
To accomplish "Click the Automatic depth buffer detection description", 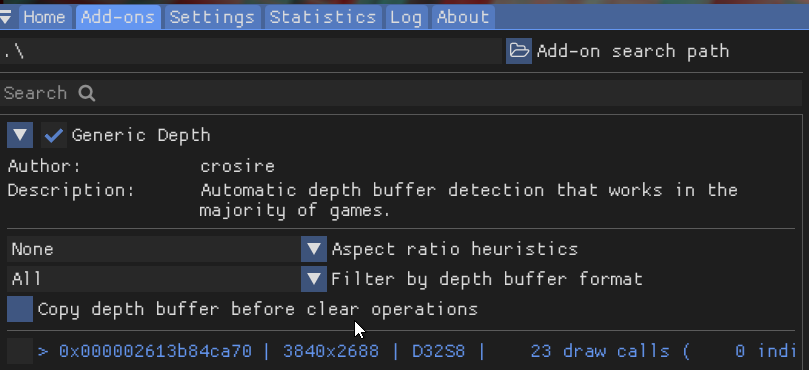I will [469, 200].
